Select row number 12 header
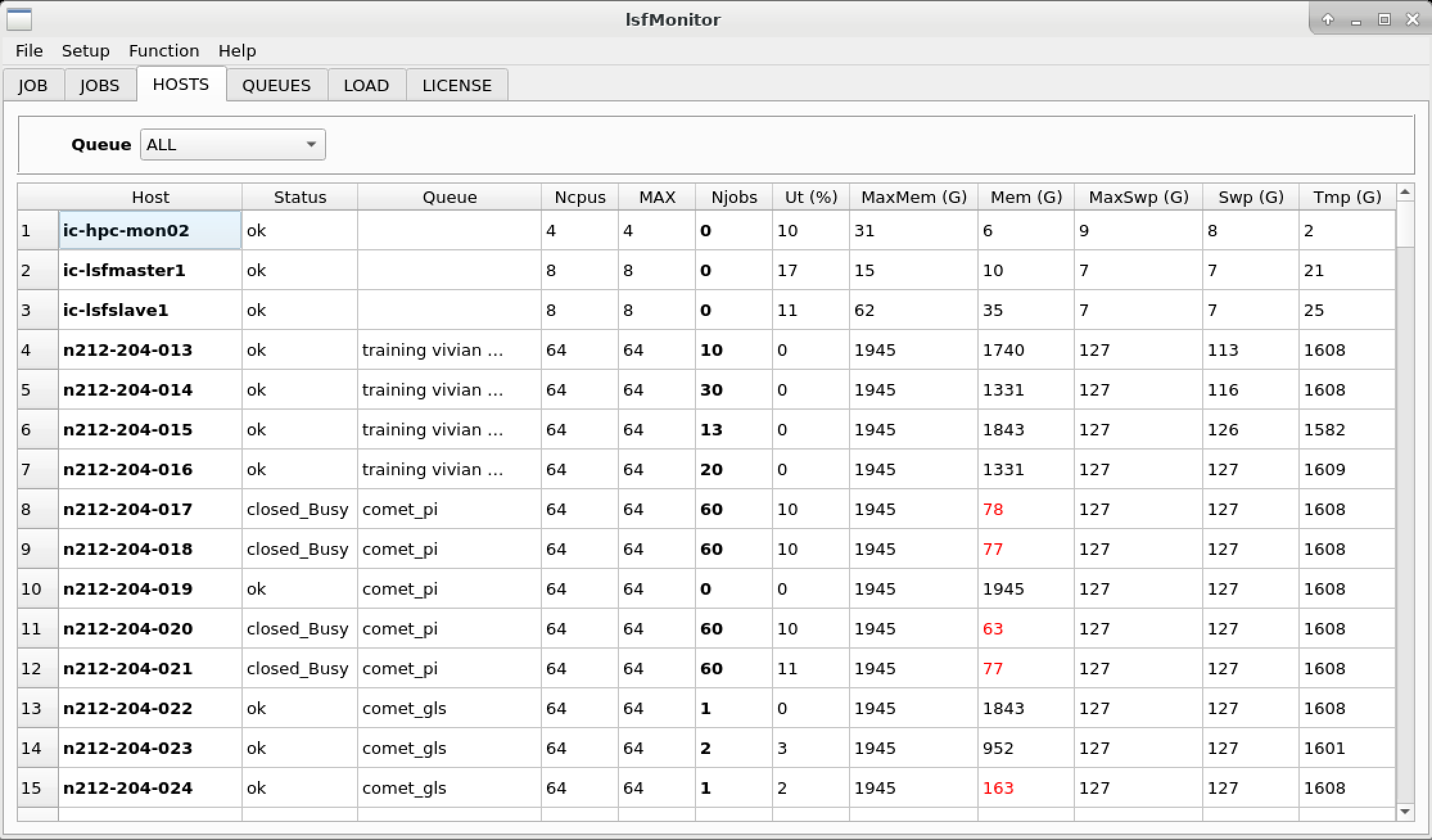 tap(37, 669)
